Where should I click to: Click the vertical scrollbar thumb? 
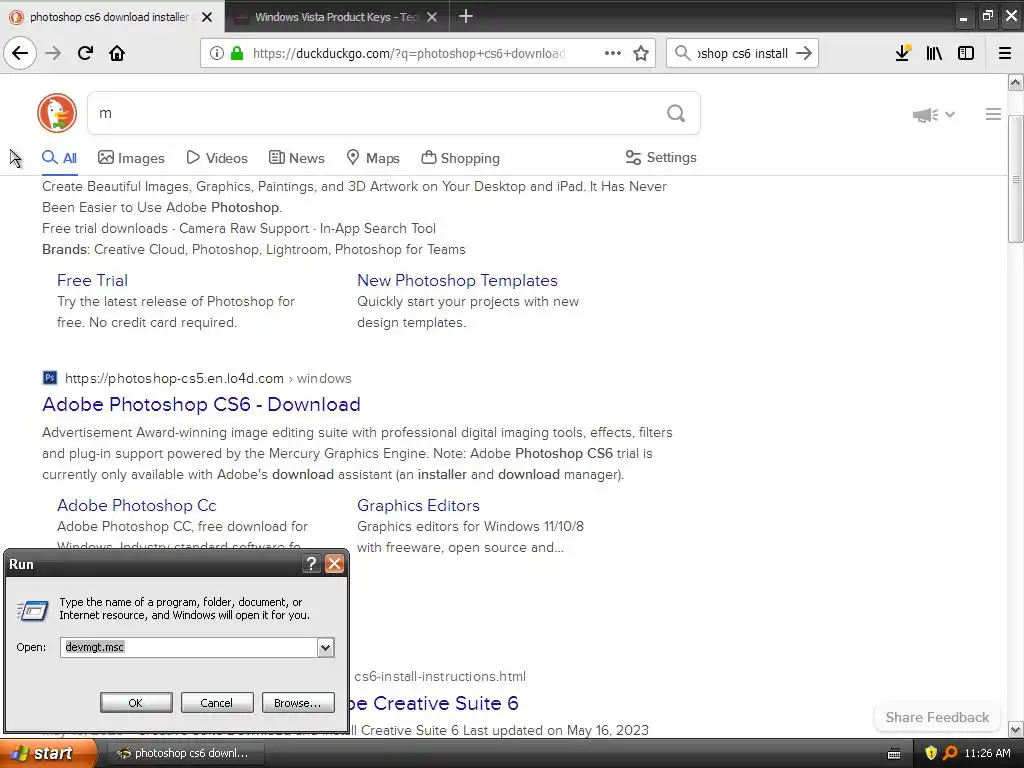tap(1016, 179)
